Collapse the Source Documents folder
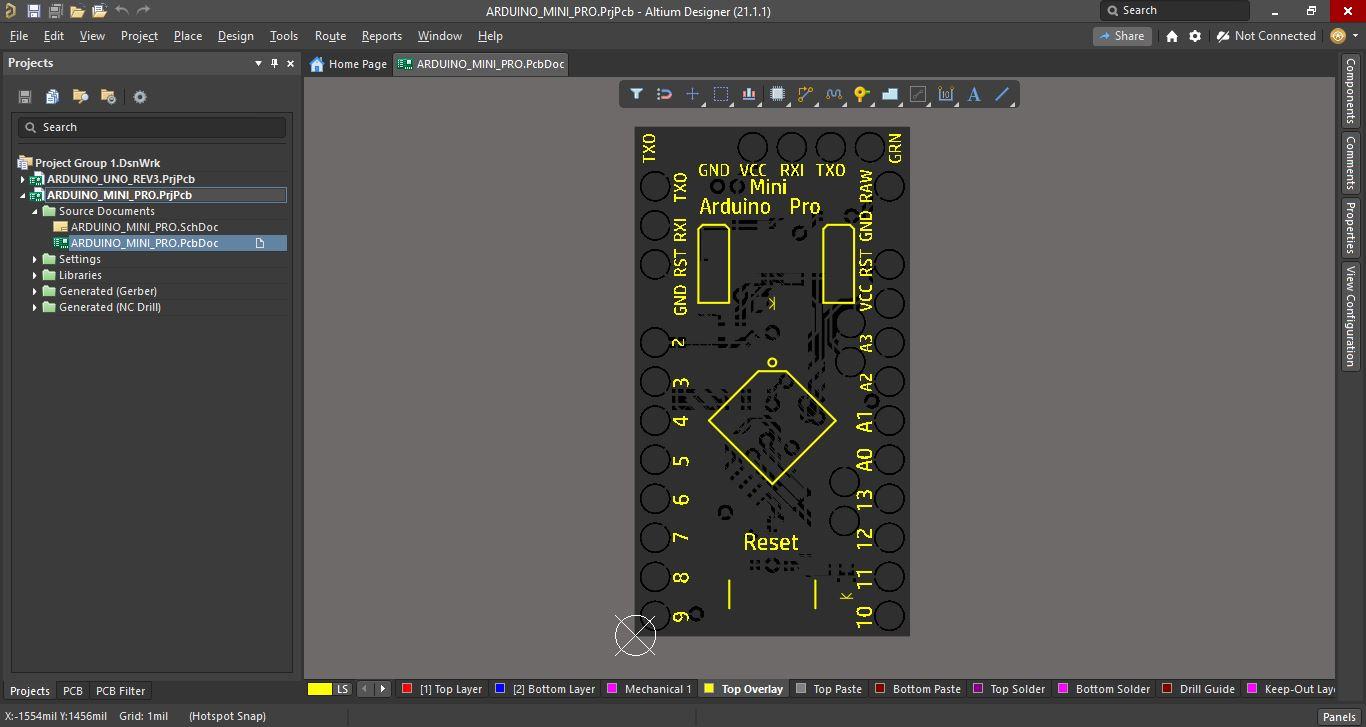This screenshot has height=727, width=1366. point(35,211)
